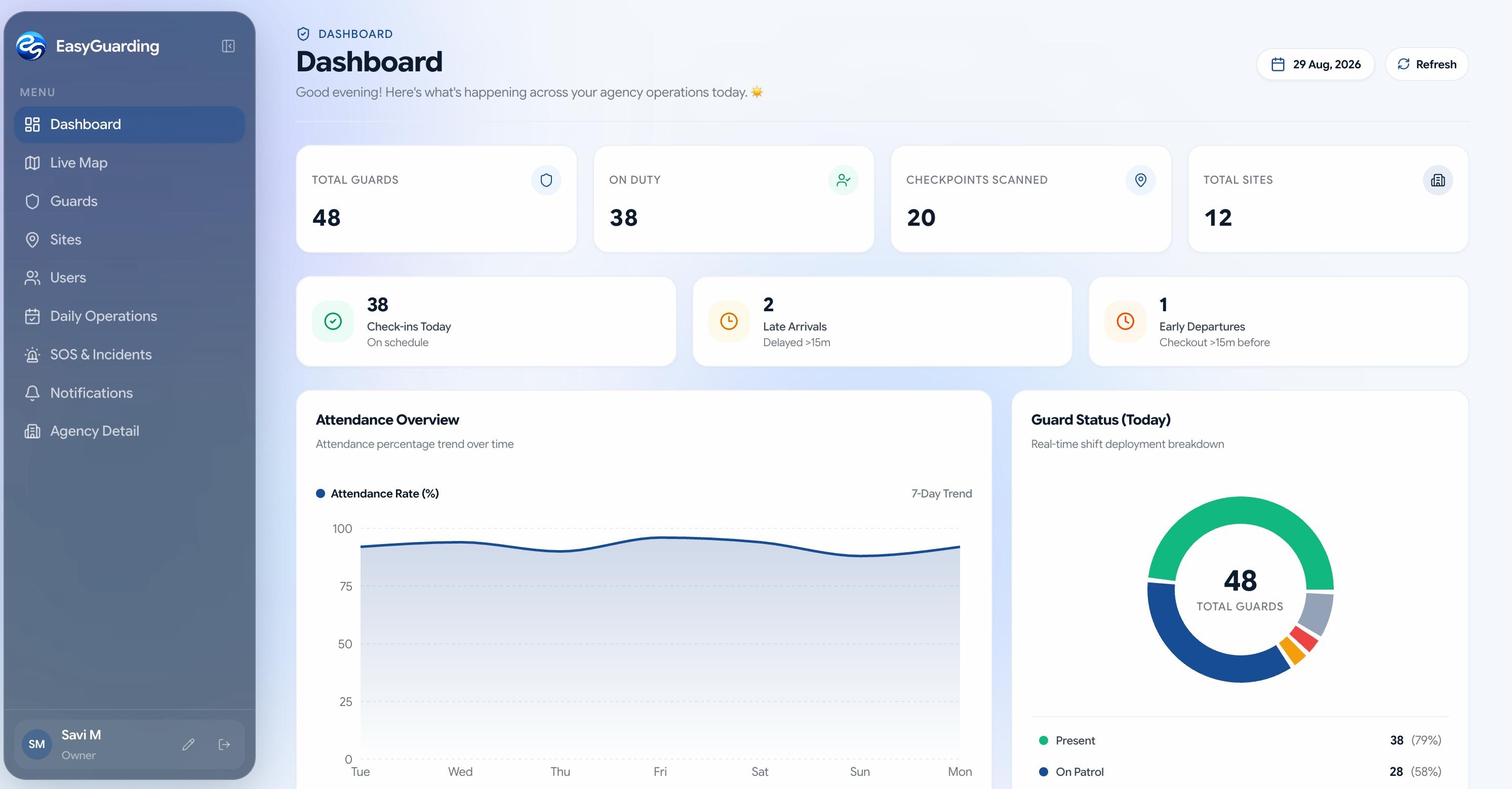The image size is (1512, 789).
Task: Go to the Guards page
Action: [x=129, y=201]
